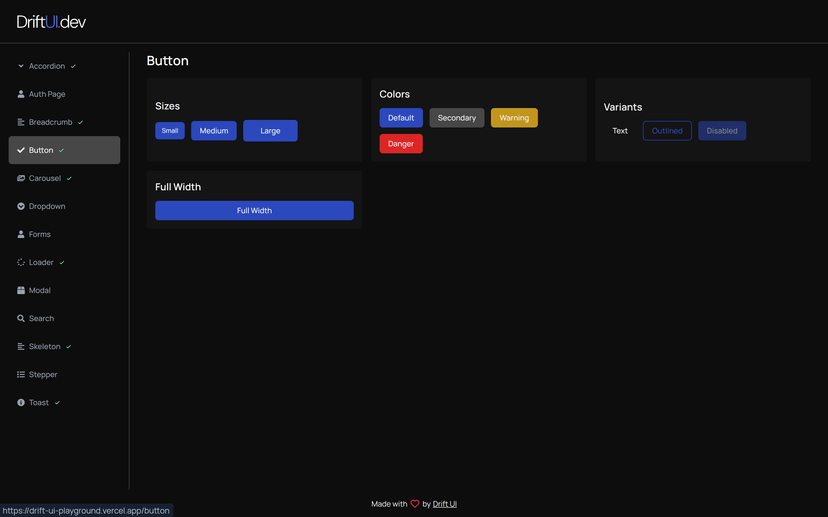Click the Text variant button

[x=620, y=130]
